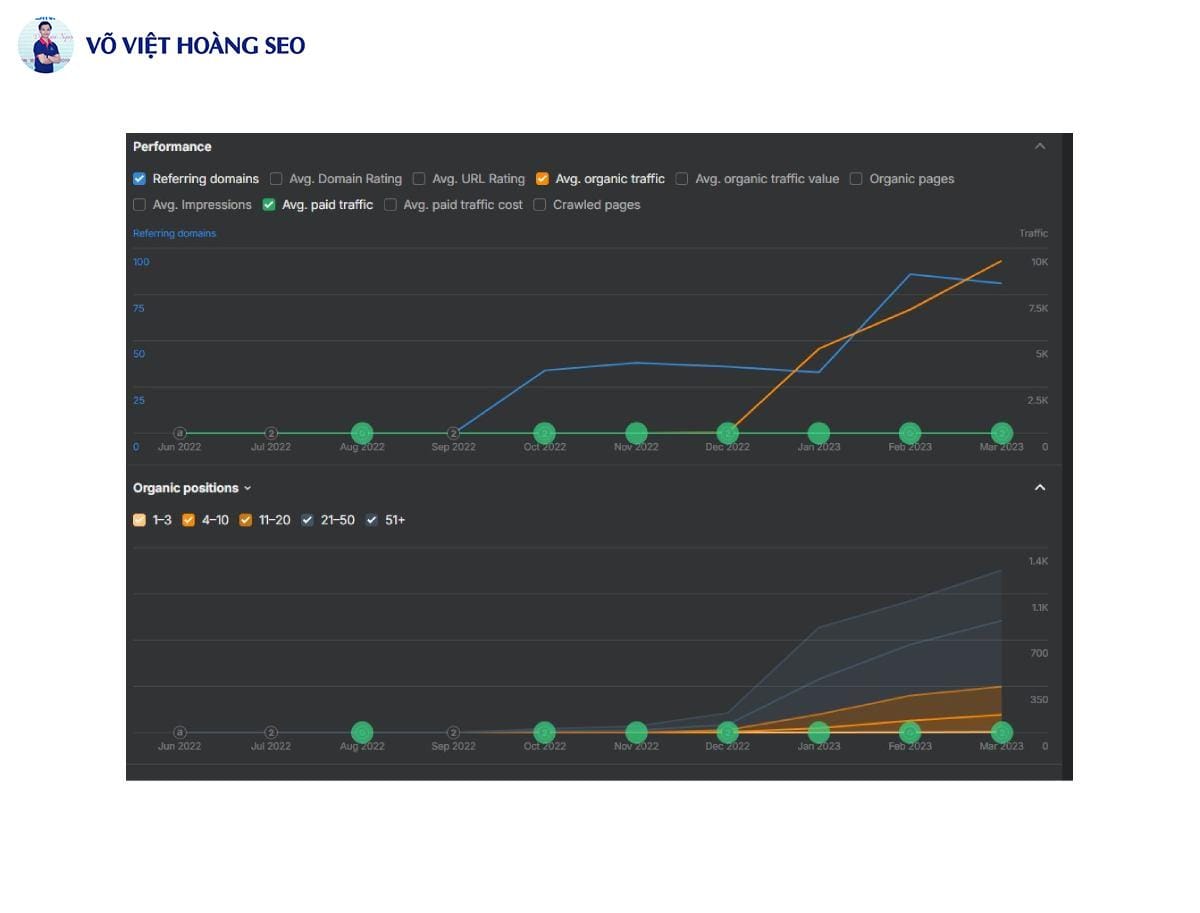Screen dimensions: 1200x913
Task: Click green Nov 2022 marker in Organic positions chart
Action: pyautogui.click(x=636, y=732)
